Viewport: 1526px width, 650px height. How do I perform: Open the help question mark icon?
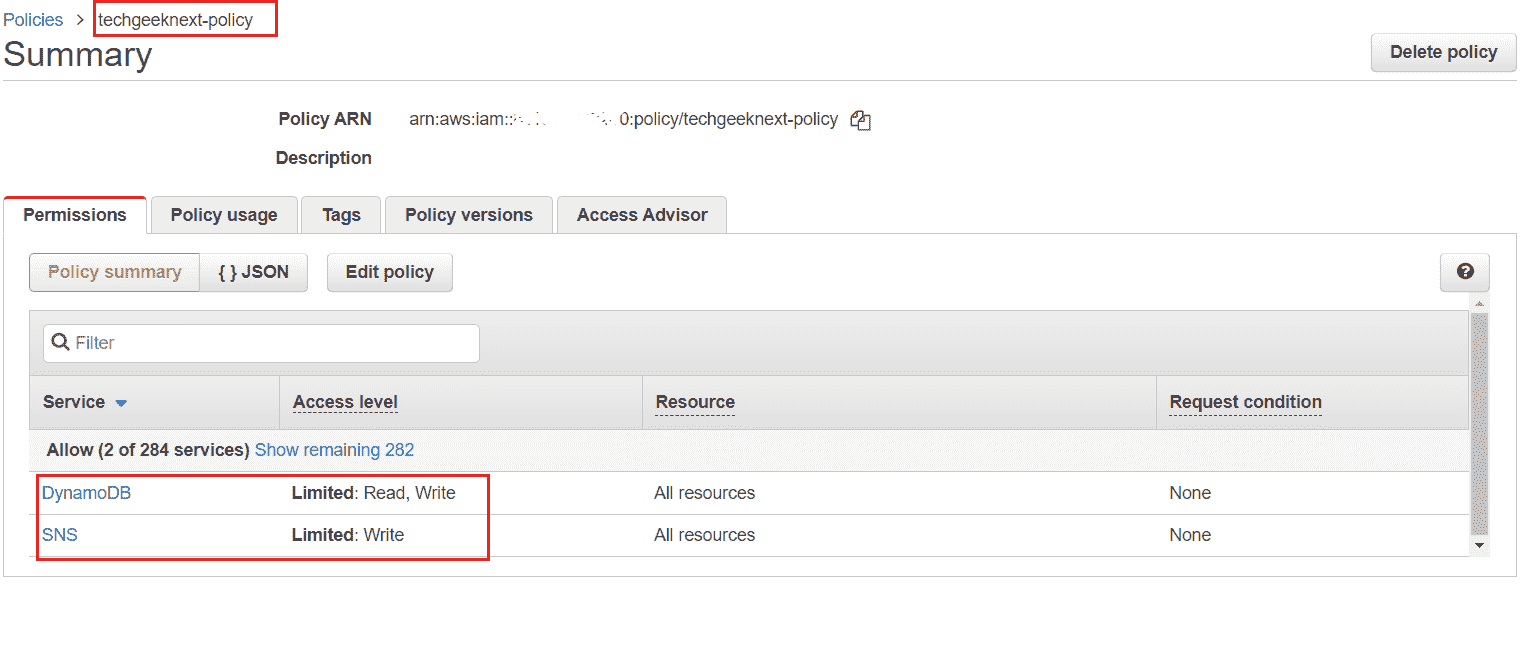(1465, 272)
